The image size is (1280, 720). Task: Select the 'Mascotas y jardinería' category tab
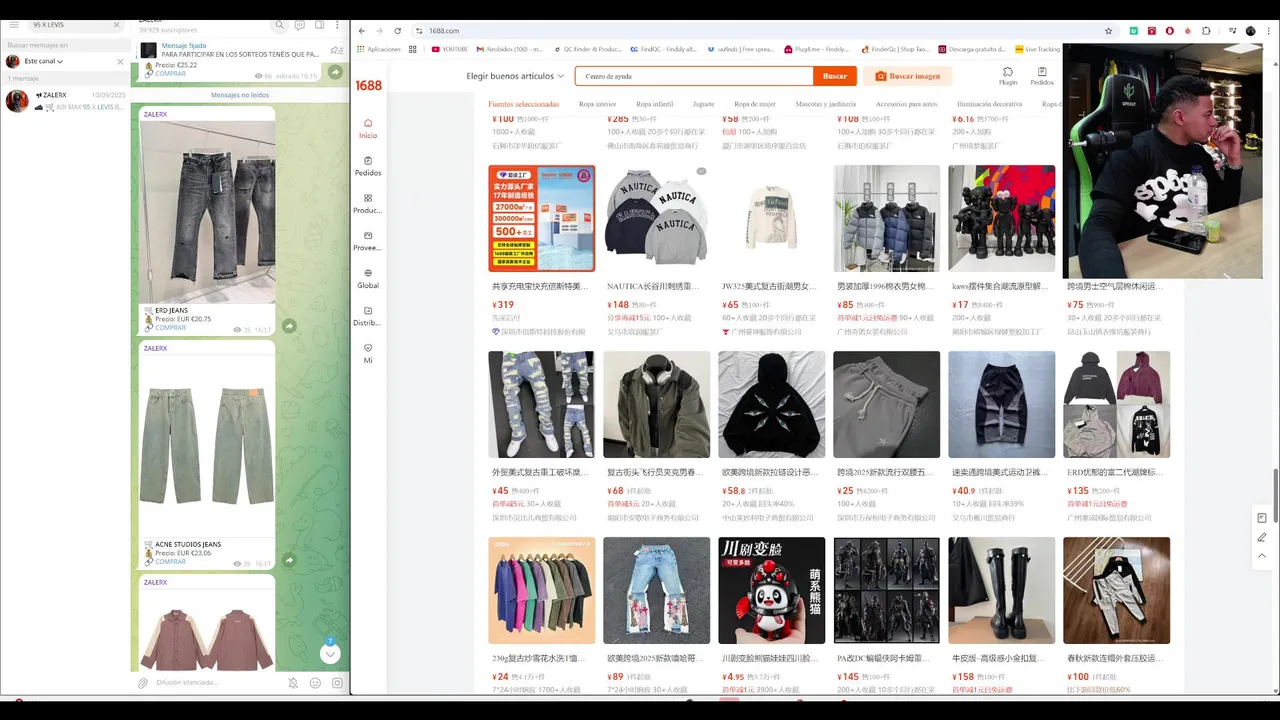point(826,104)
